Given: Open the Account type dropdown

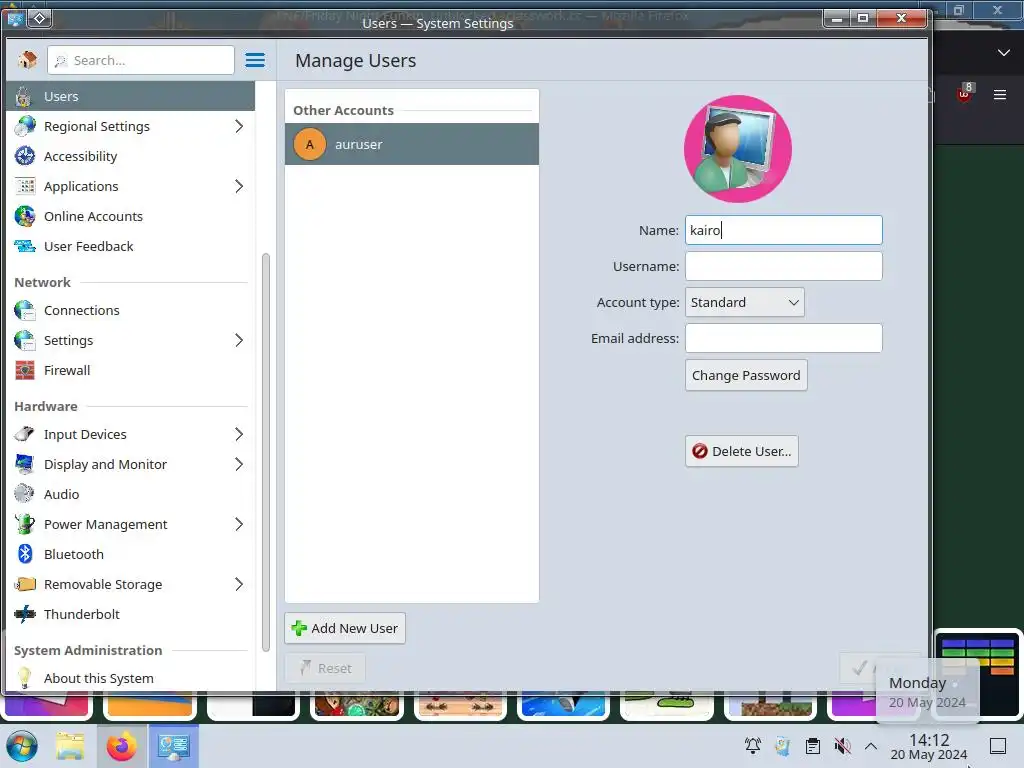Looking at the screenshot, I should tap(744, 302).
